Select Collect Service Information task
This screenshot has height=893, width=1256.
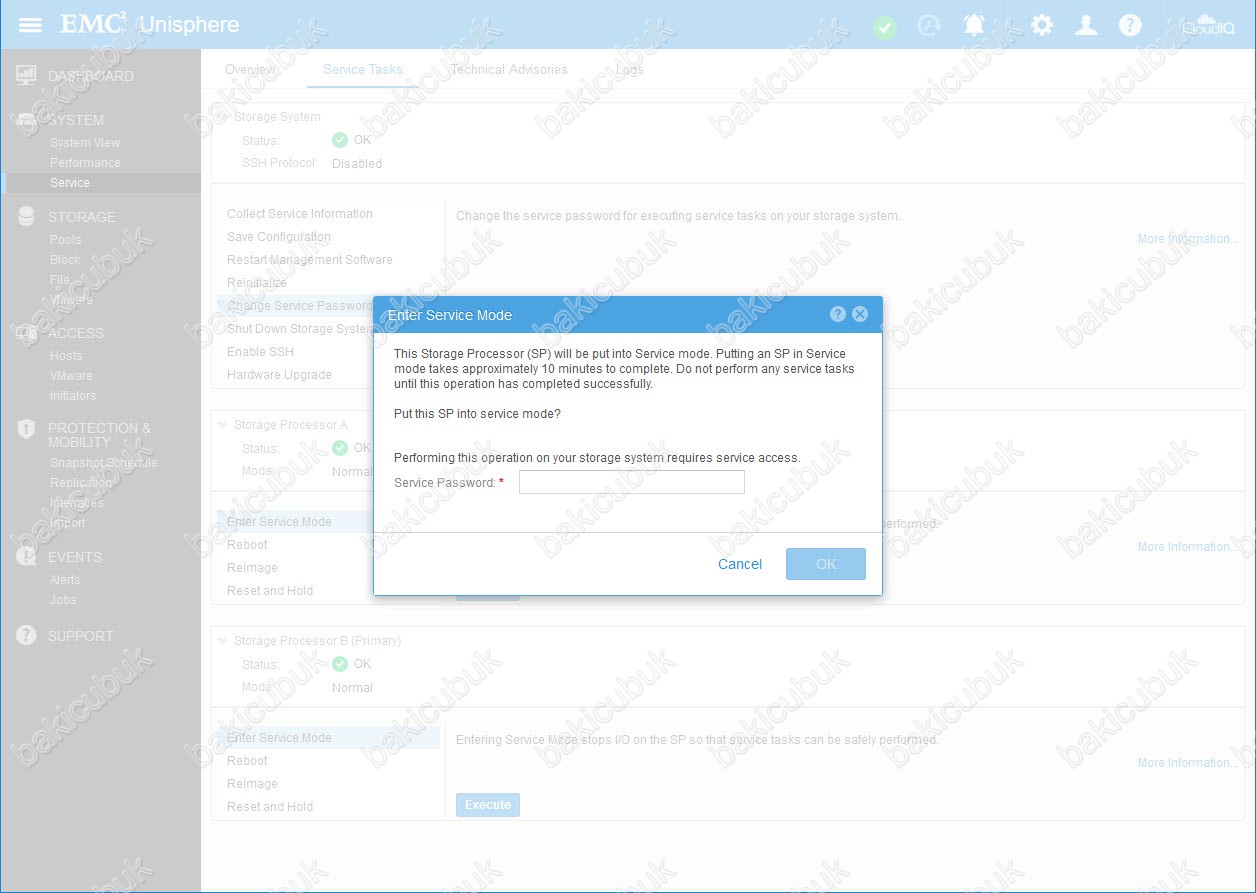[x=300, y=214]
